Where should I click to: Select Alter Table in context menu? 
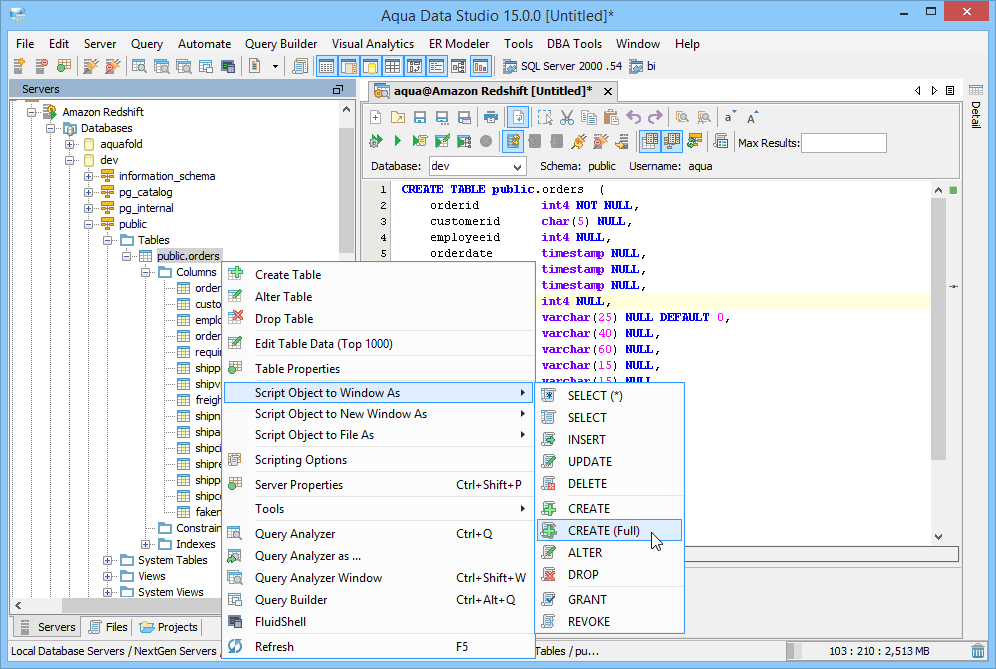coord(378,297)
